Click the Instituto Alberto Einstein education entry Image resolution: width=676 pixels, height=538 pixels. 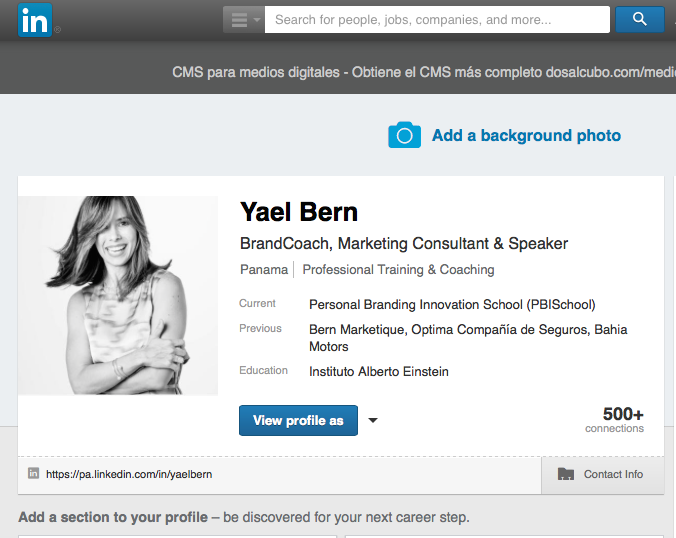tap(378, 371)
